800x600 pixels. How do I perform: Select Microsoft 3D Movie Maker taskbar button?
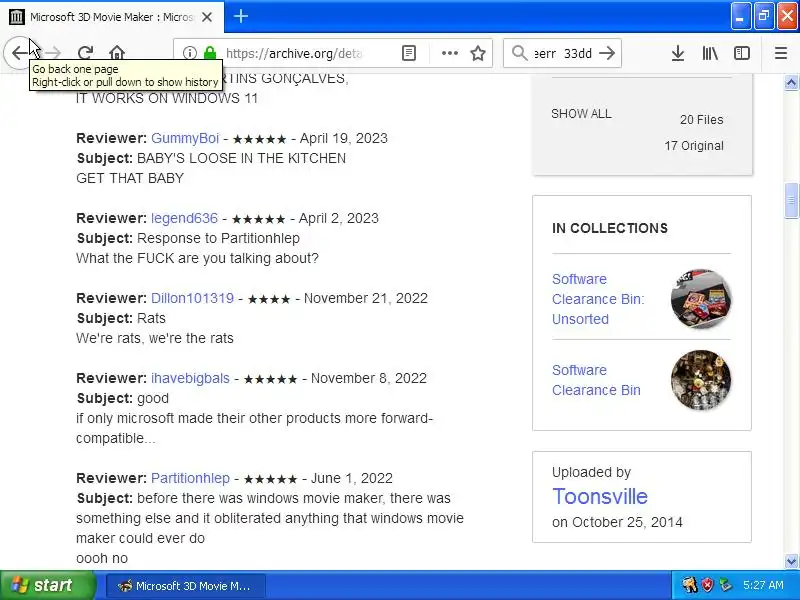tap(186, 586)
